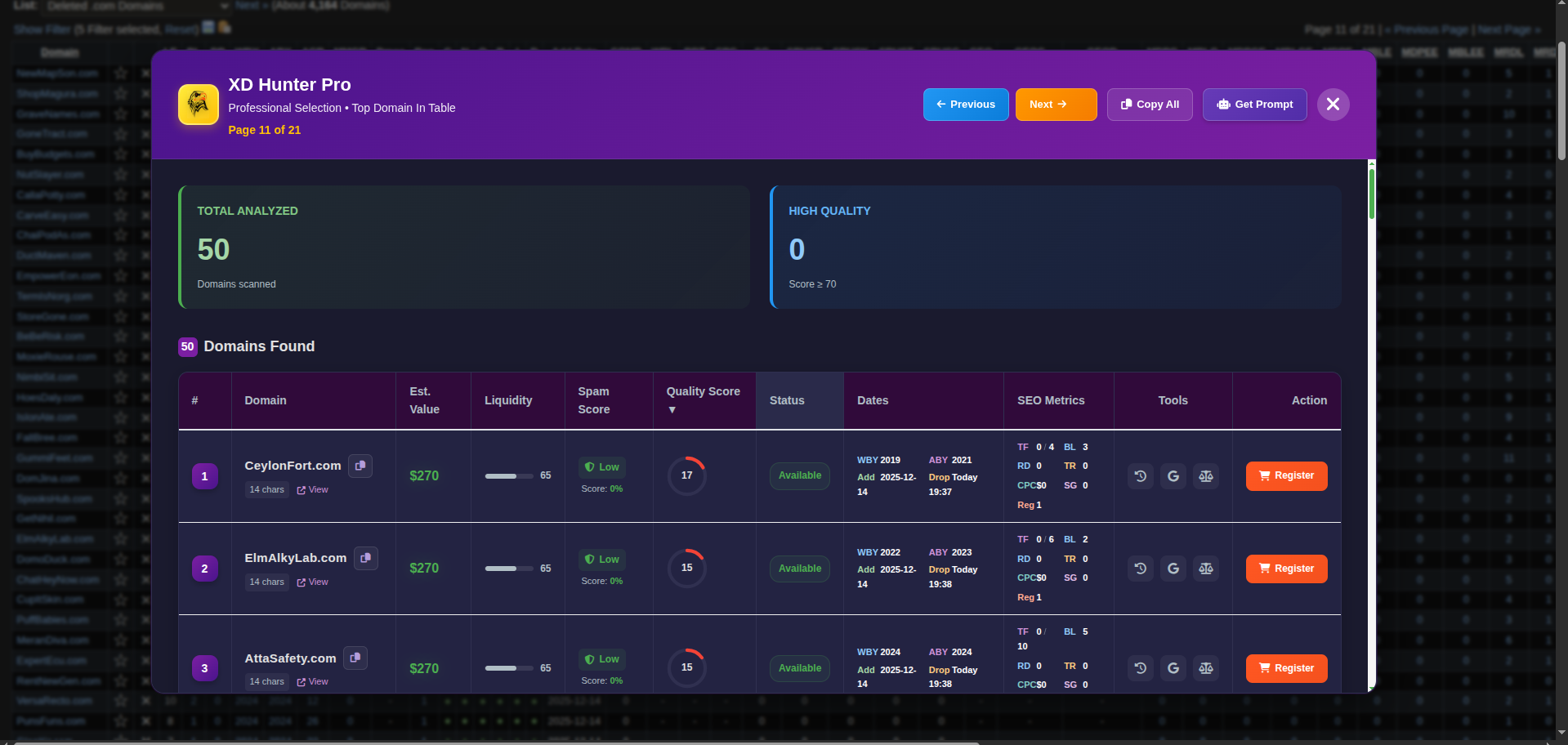Click the liquidity bar for CeylonFort.com

507,475
